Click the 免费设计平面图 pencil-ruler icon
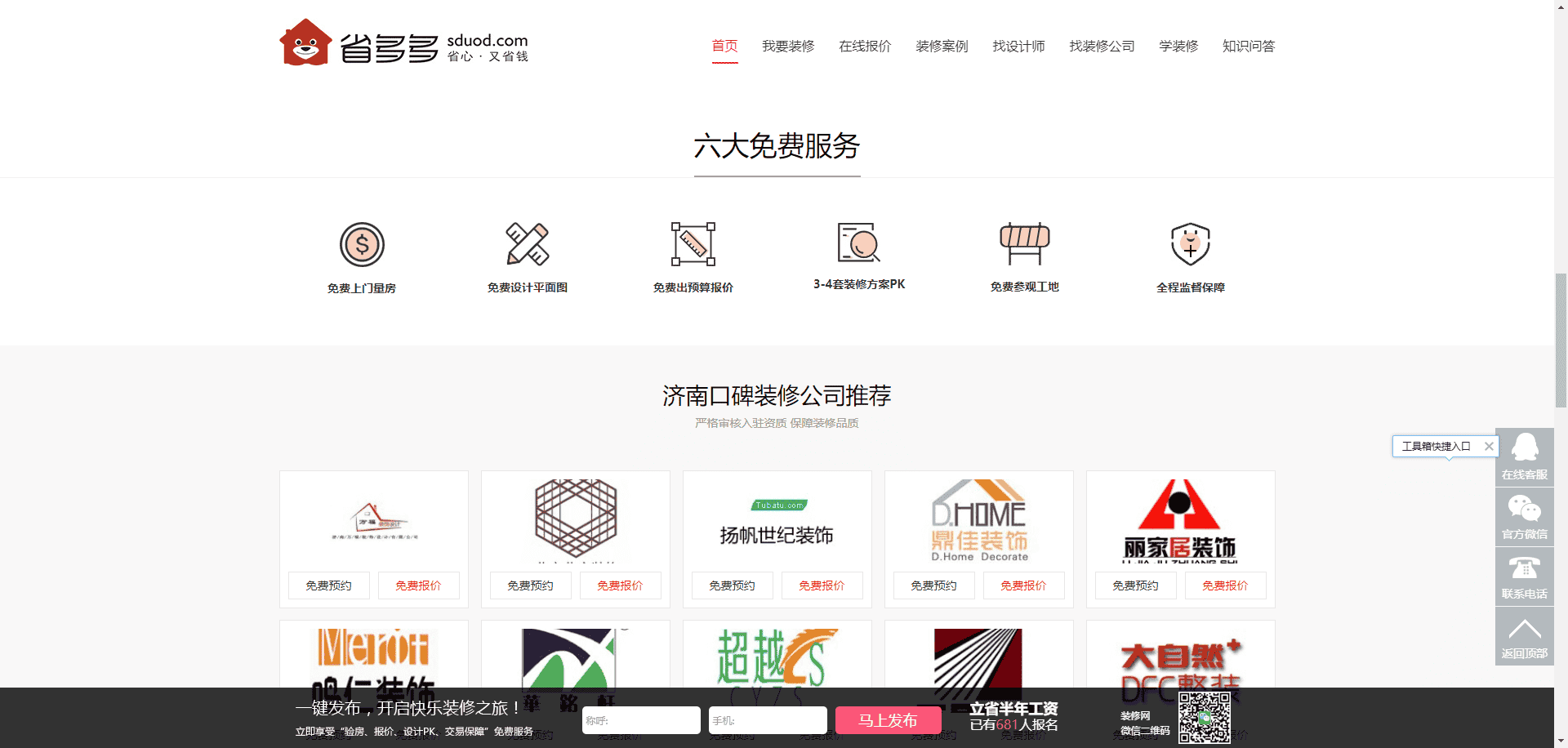 point(528,243)
